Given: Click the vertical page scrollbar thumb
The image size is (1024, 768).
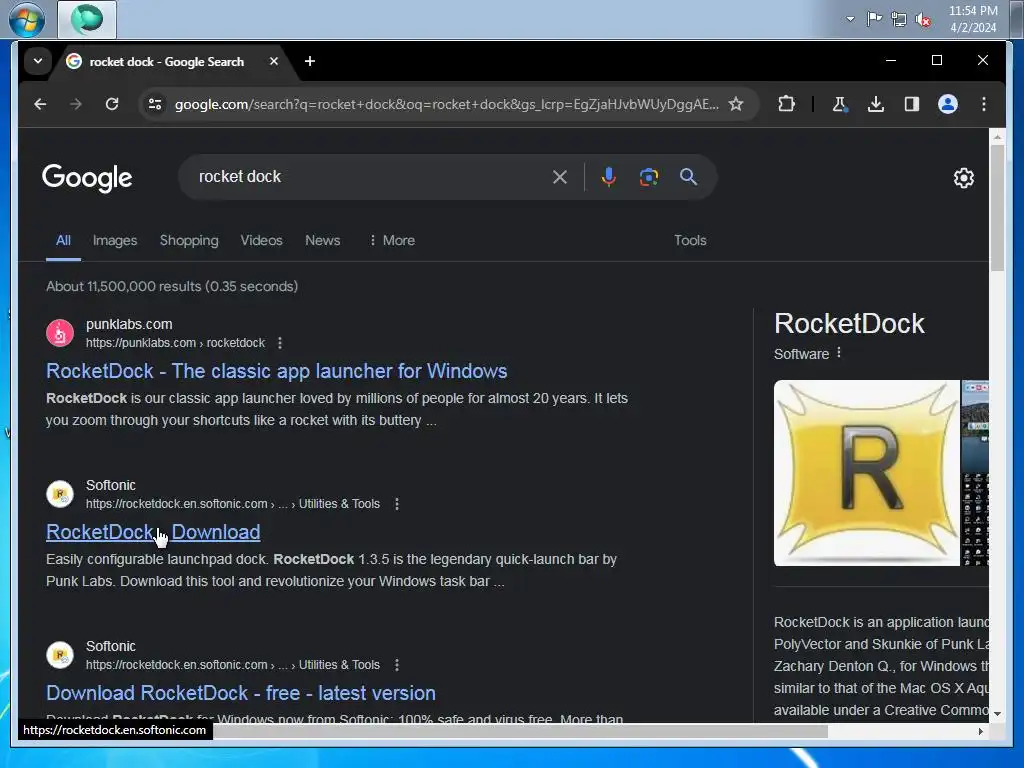Looking at the screenshot, I should click(x=997, y=208).
